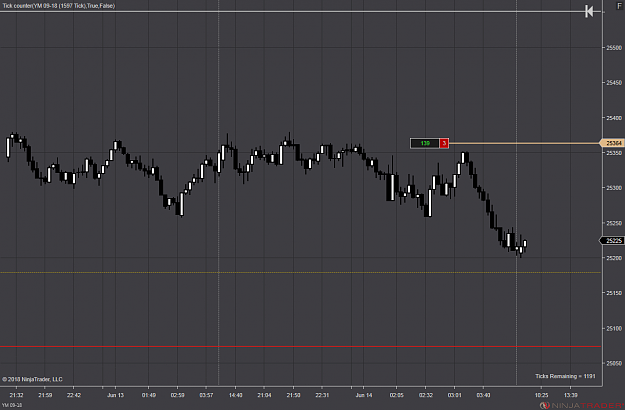Screen dimensions: 625x410
Task: Click the green 139 position profit box
Action: pos(425,143)
